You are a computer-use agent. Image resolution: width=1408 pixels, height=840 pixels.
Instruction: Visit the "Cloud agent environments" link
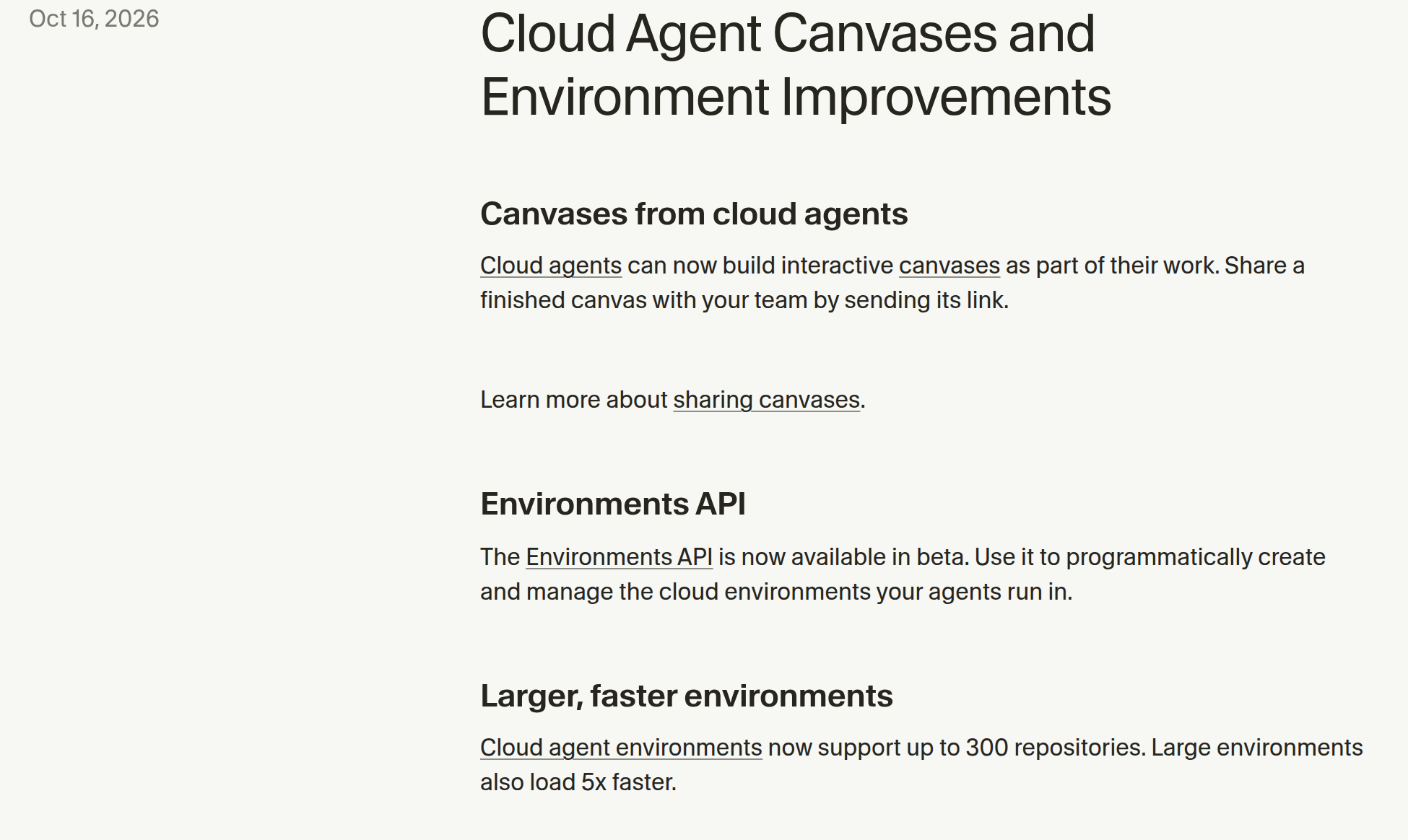click(621, 748)
